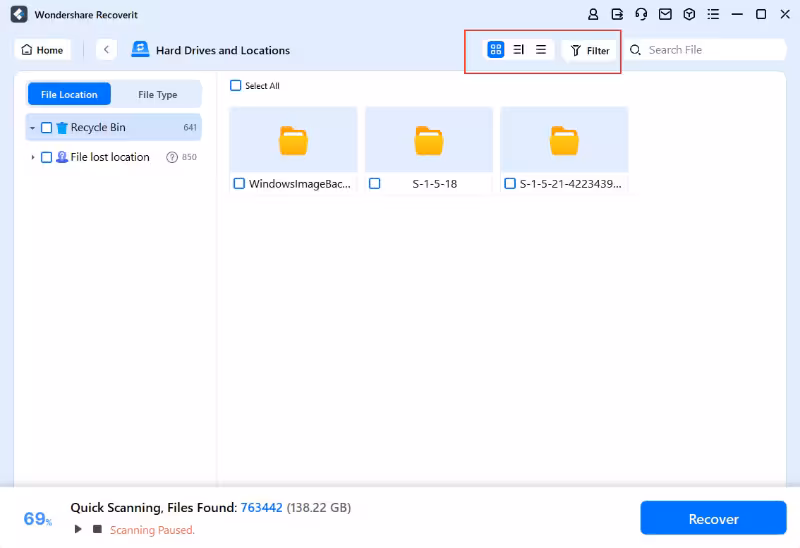This screenshot has height=548, width=800.
Task: Click the Wondershare Recoverit logo
Action: click(19, 14)
